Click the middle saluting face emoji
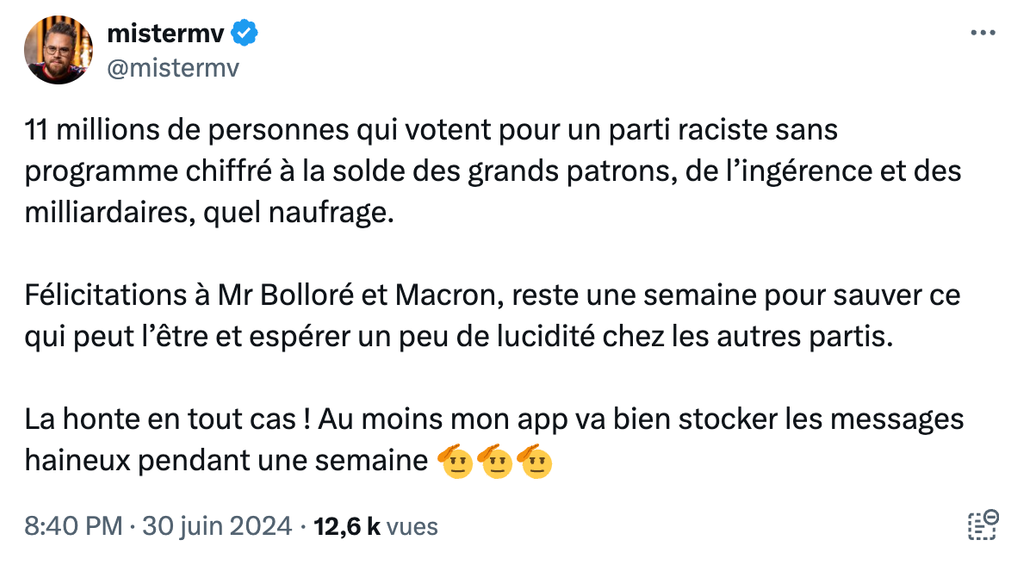The image size is (1024, 565). point(496,461)
